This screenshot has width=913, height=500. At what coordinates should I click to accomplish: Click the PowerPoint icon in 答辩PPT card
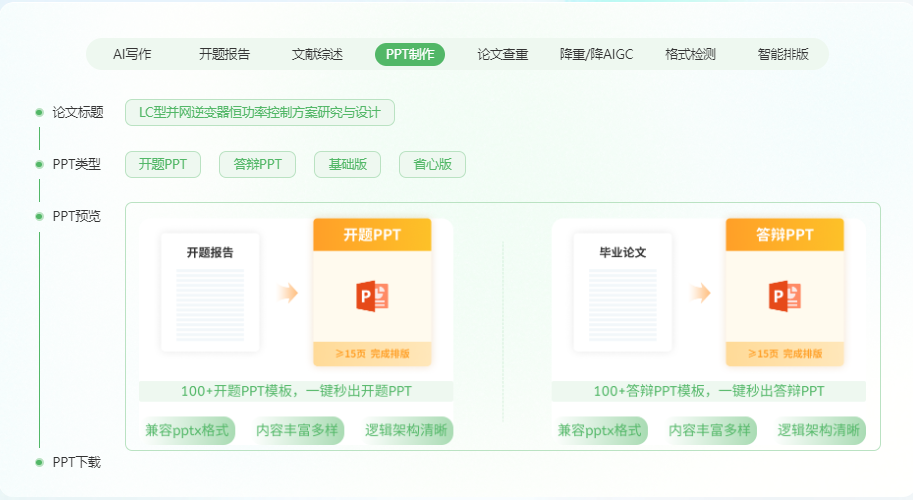[784, 296]
